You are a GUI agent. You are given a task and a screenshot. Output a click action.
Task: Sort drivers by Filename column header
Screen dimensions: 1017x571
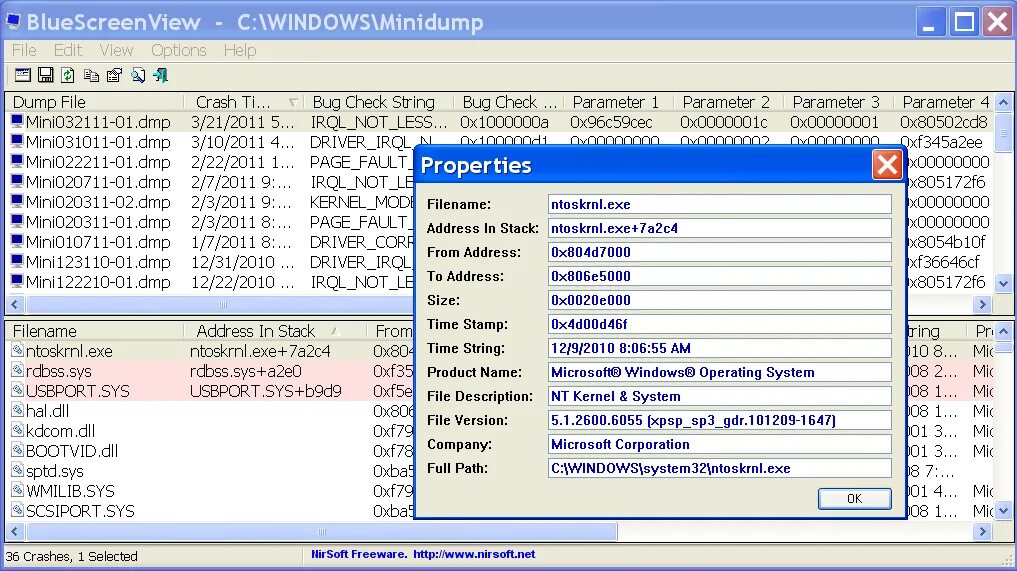coord(95,331)
